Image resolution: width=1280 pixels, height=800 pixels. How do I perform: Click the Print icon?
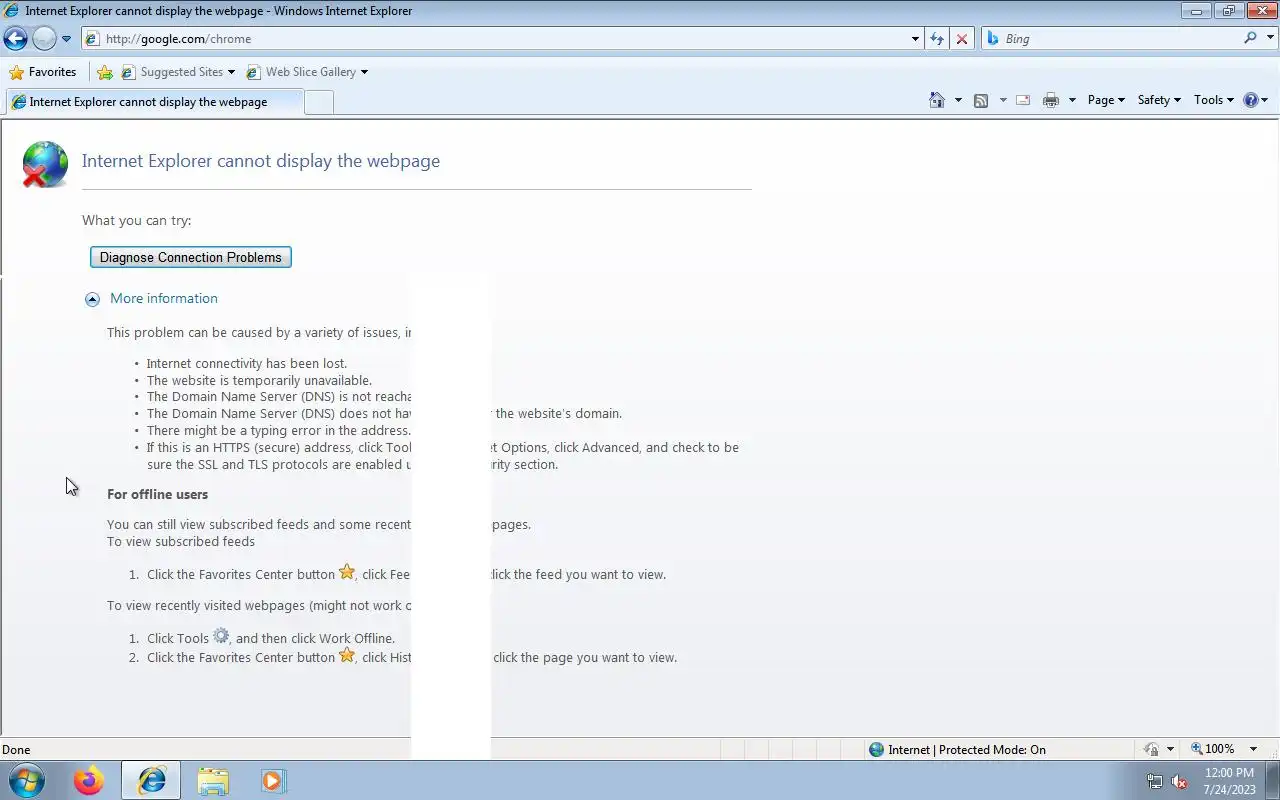1050,100
